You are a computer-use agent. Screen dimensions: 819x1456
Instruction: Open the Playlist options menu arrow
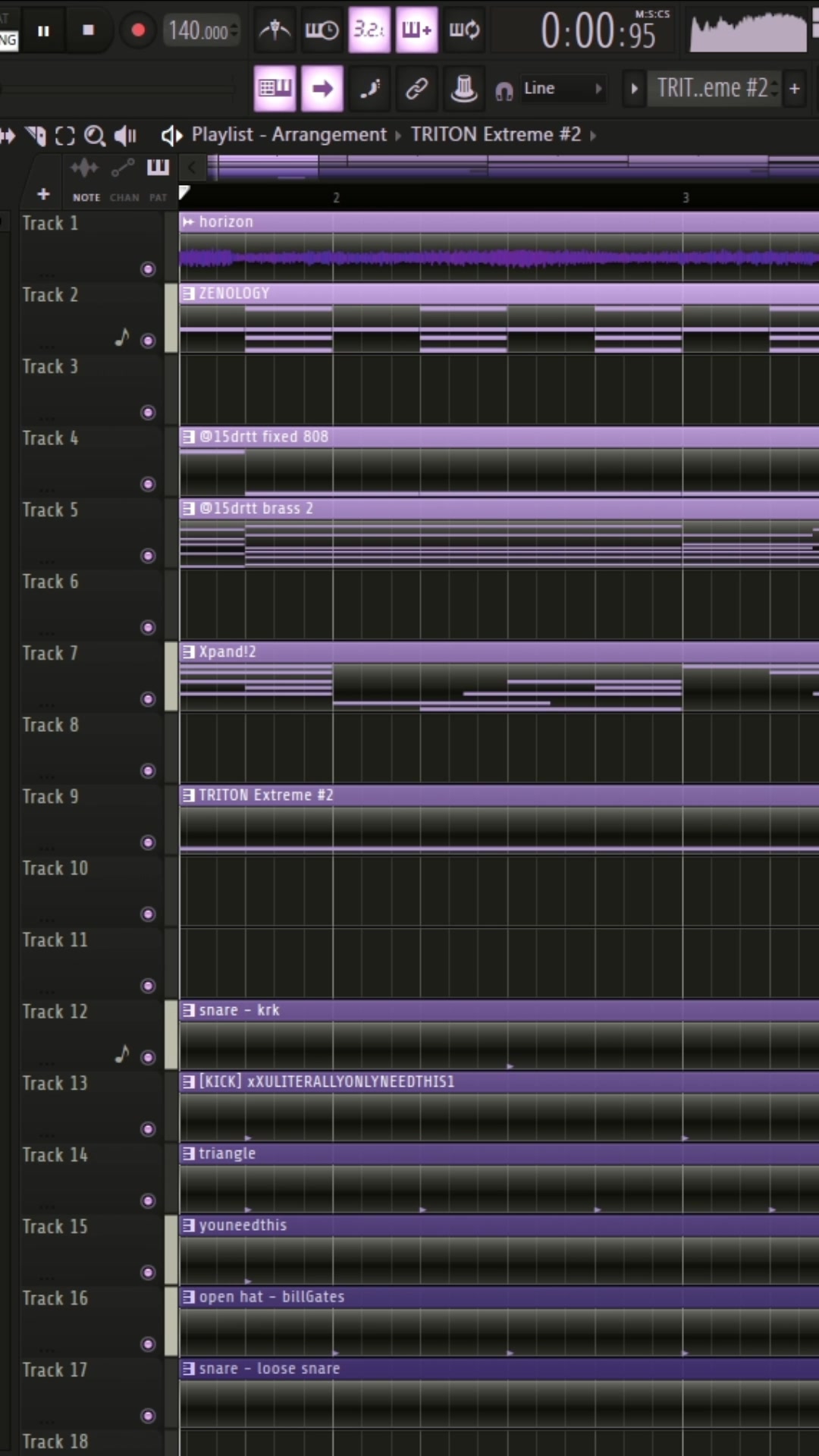pyautogui.click(x=171, y=136)
